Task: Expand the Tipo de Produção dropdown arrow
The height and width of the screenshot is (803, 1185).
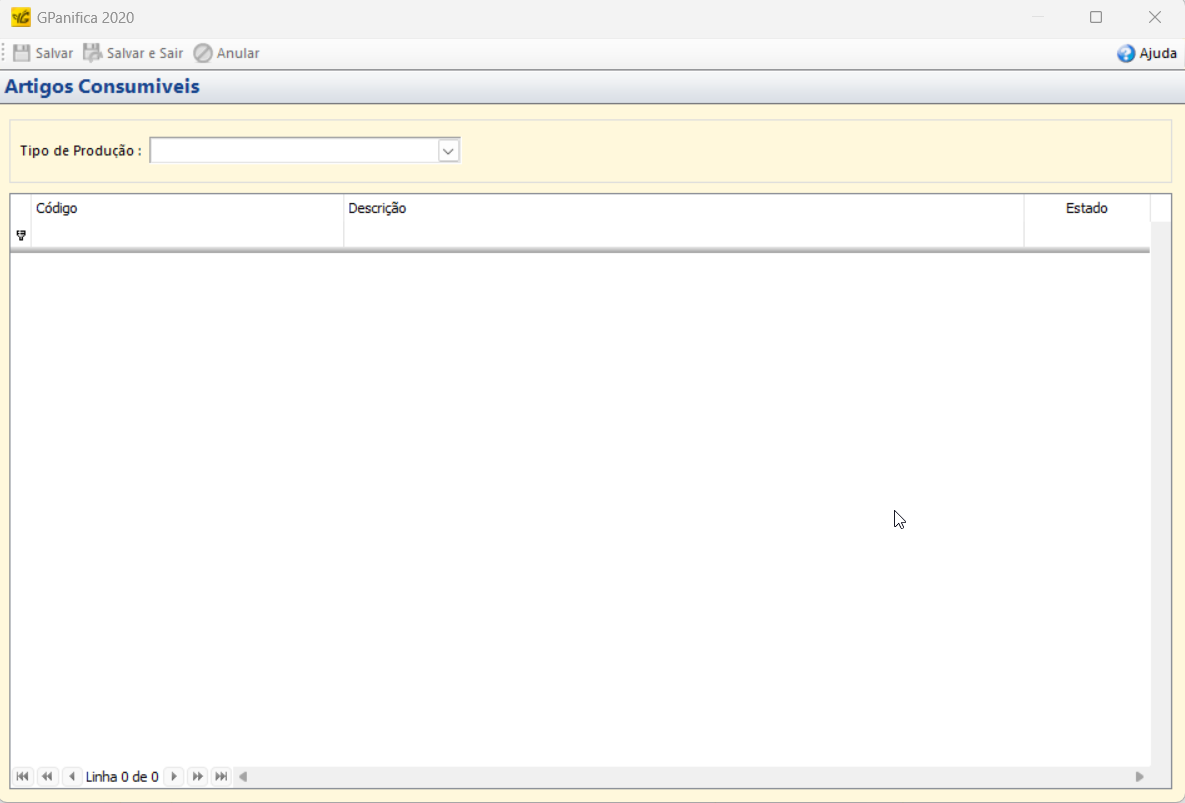Action: 449,150
